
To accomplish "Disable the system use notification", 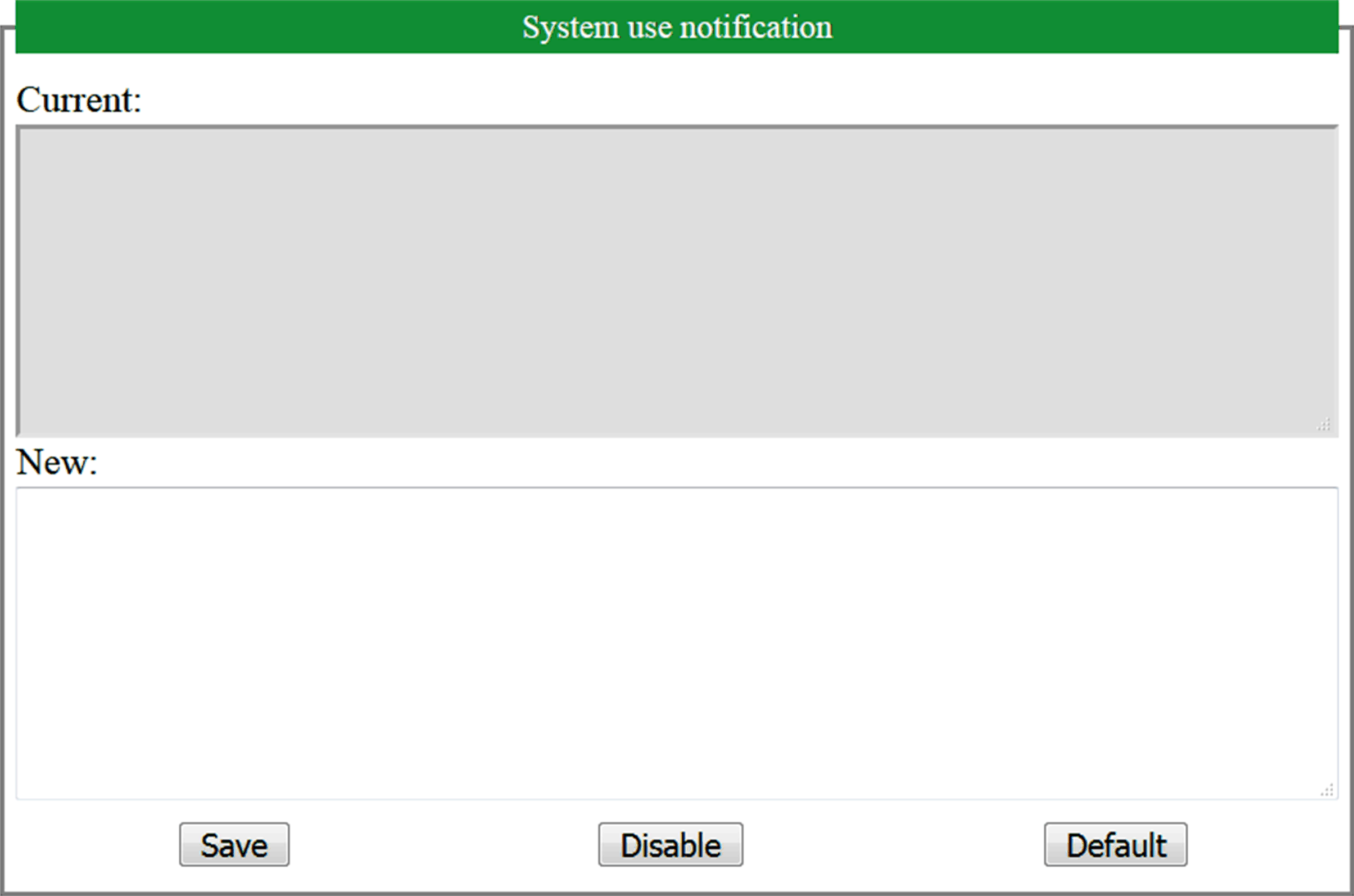I will tap(670, 845).
